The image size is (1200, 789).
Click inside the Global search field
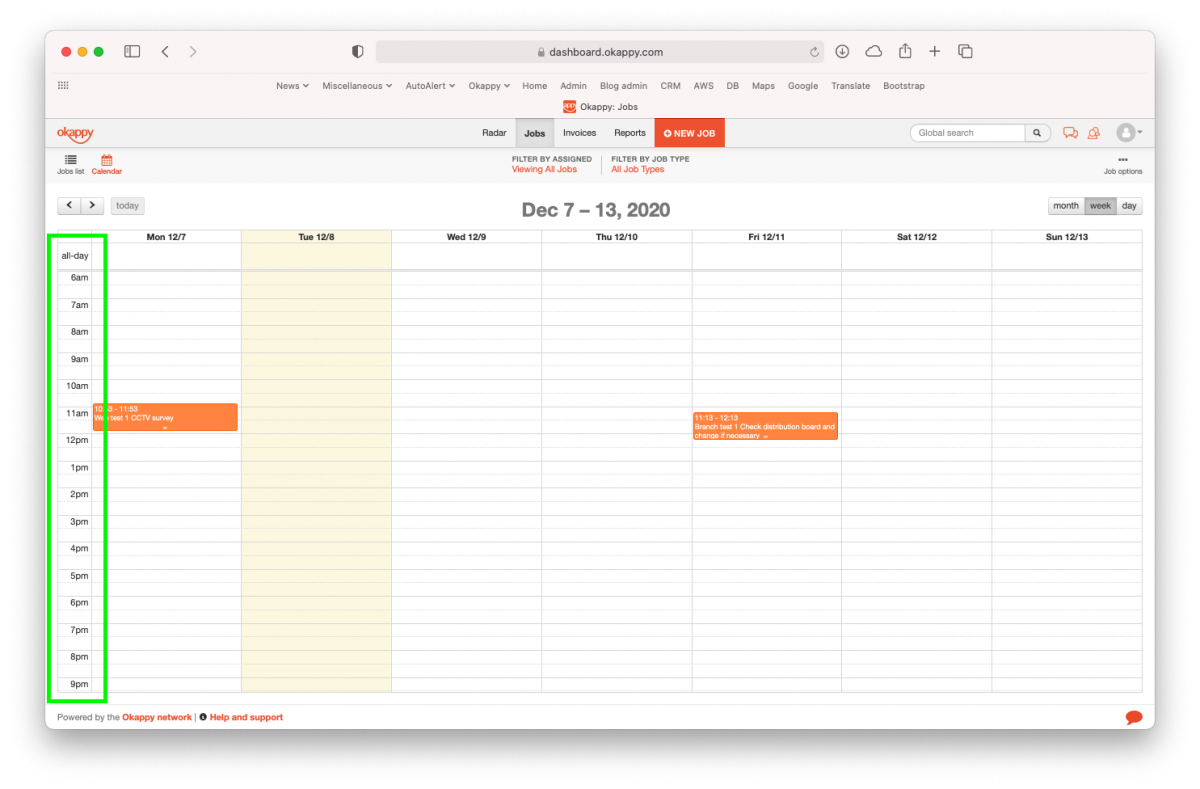[966, 132]
